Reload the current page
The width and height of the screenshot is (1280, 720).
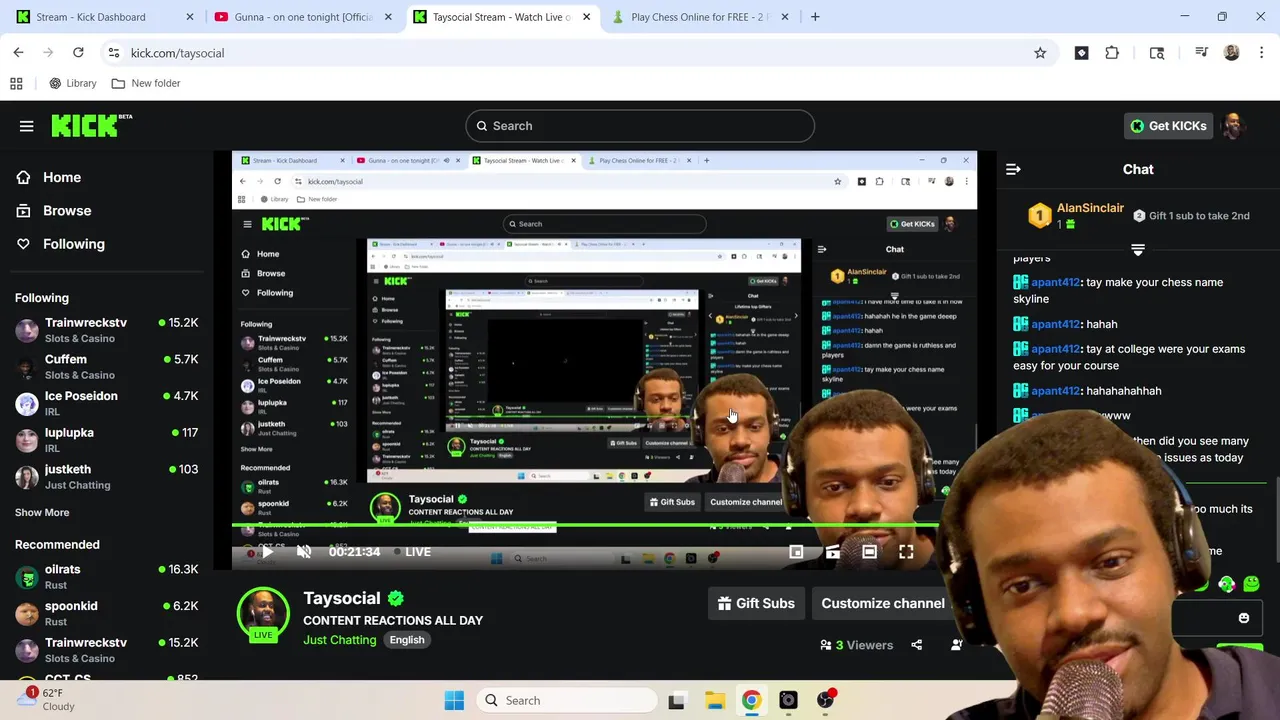(x=78, y=53)
